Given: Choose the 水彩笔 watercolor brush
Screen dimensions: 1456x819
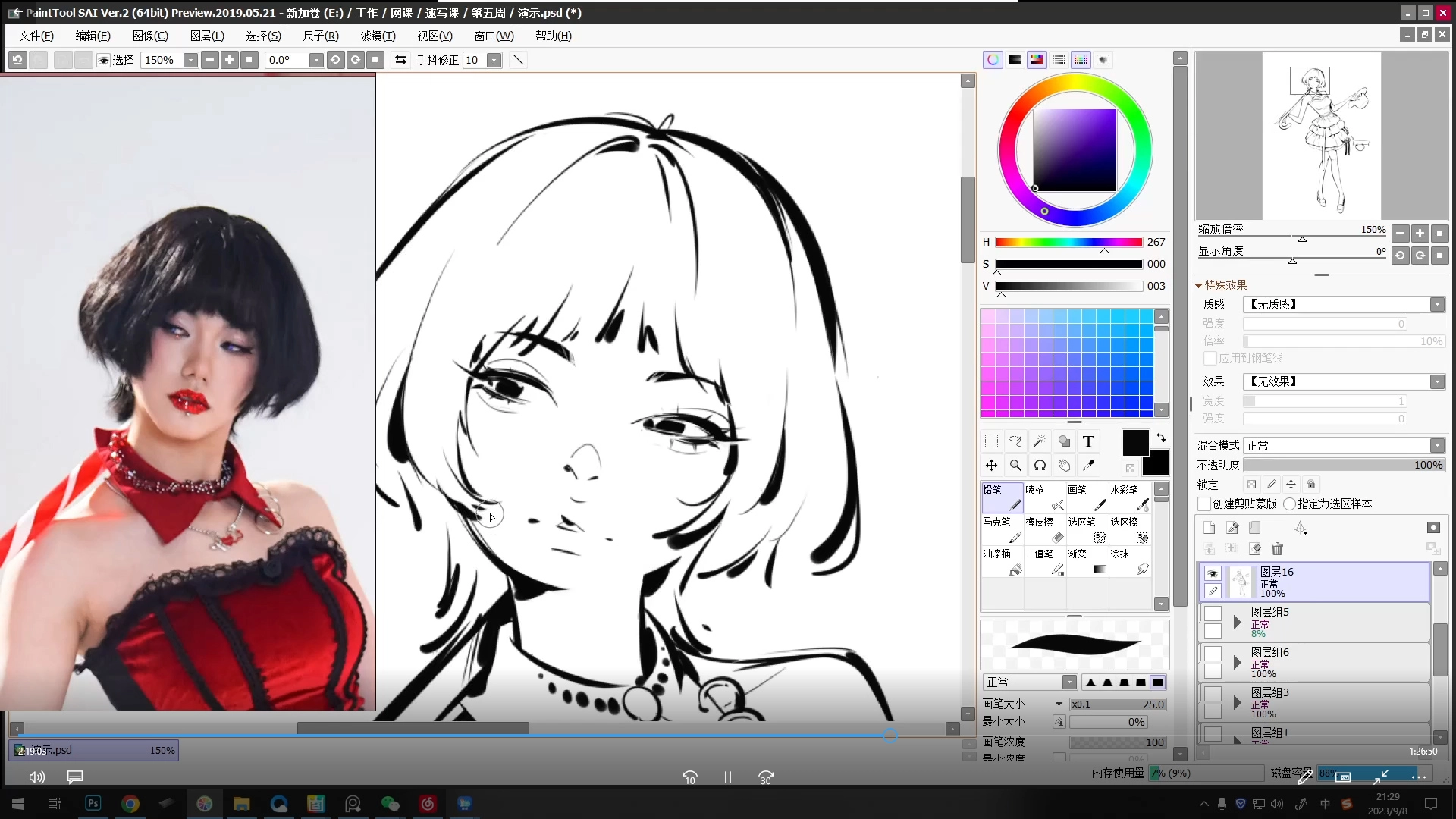Looking at the screenshot, I should pyautogui.click(x=1129, y=498).
